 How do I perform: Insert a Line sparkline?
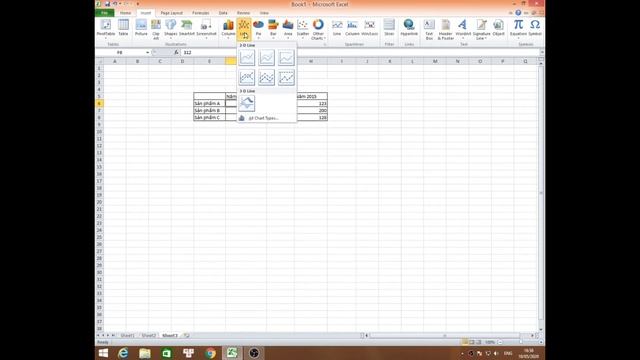tap(337, 29)
